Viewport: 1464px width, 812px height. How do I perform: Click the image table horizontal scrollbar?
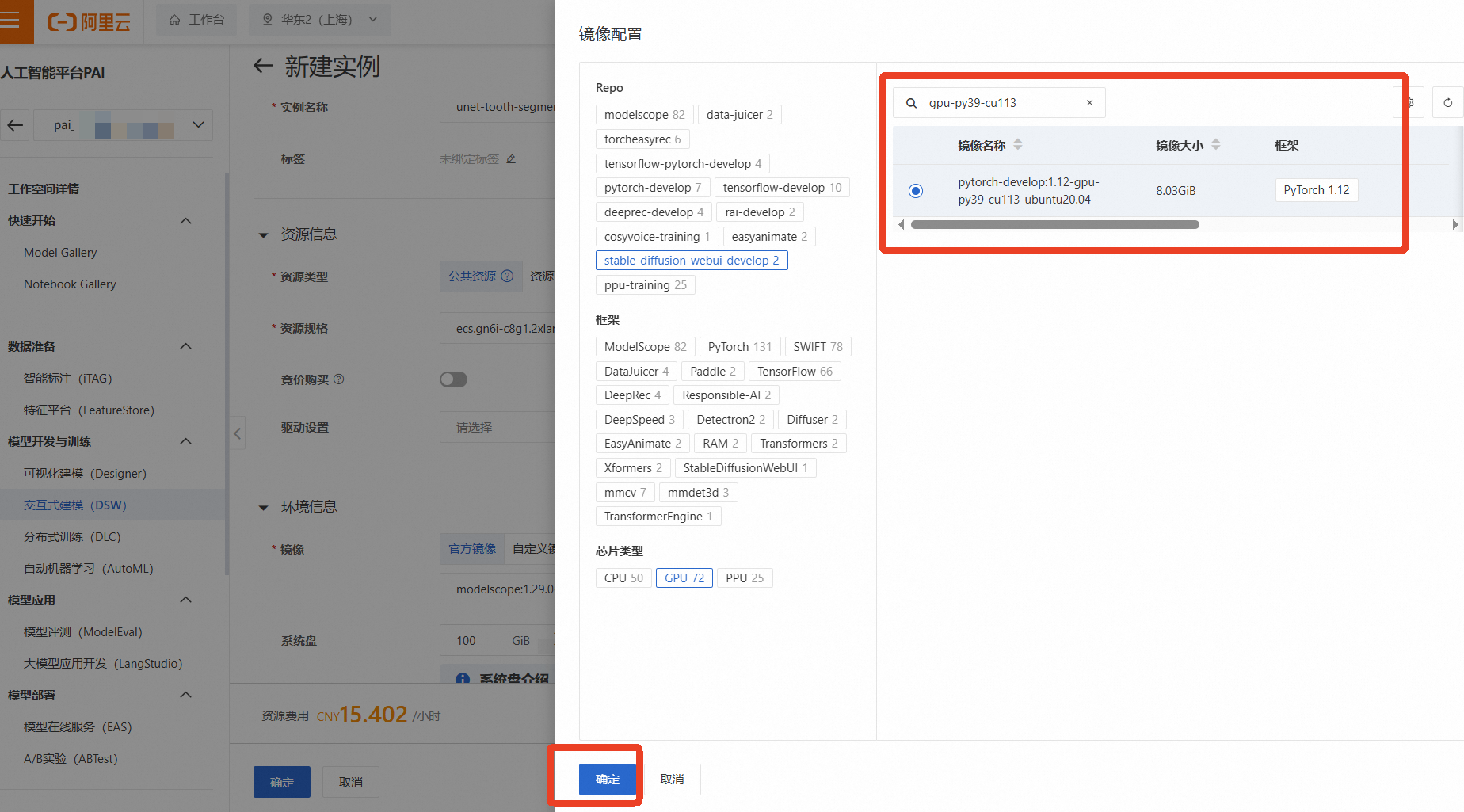(x=1054, y=225)
